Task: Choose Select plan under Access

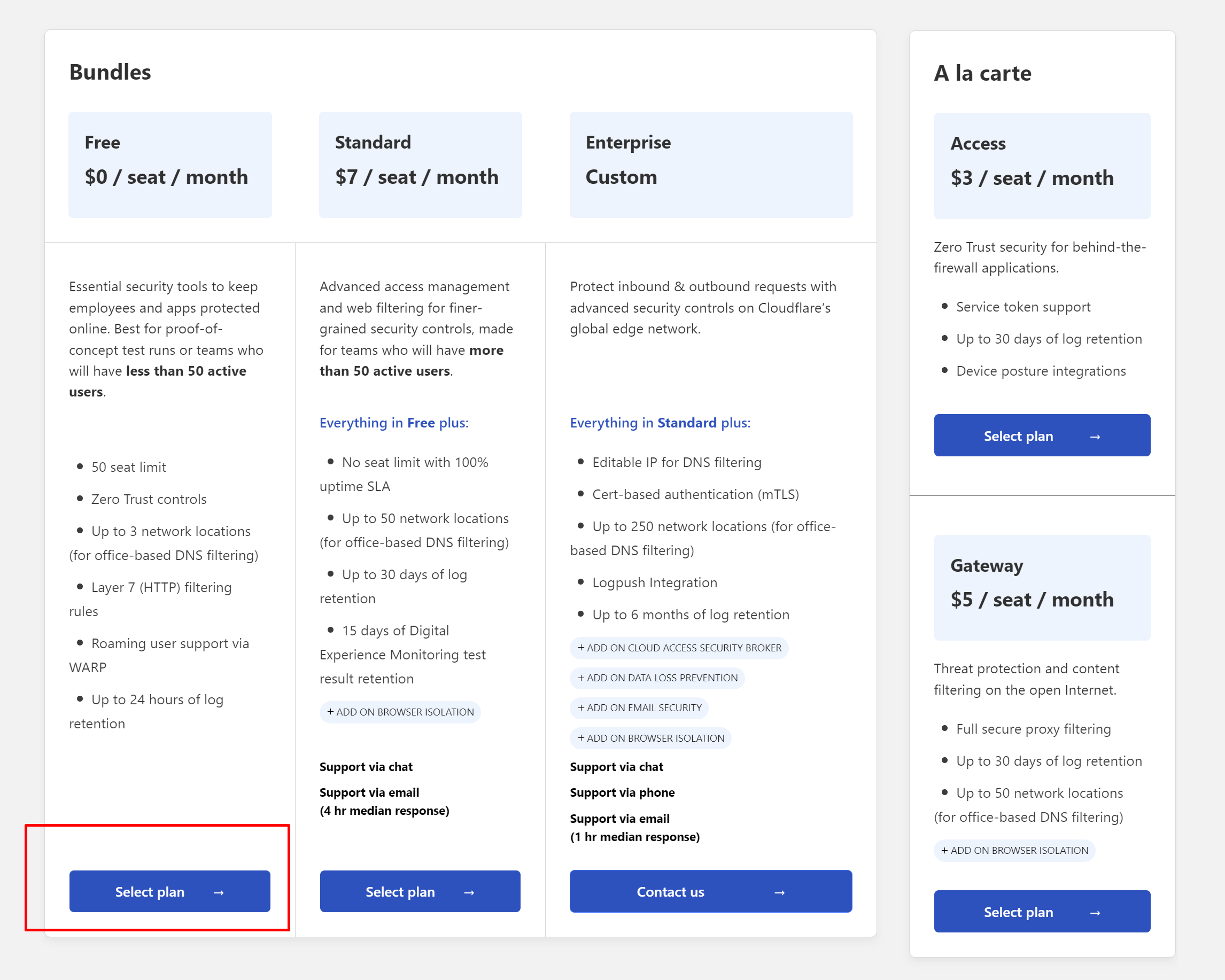Action: pyautogui.click(x=1042, y=435)
